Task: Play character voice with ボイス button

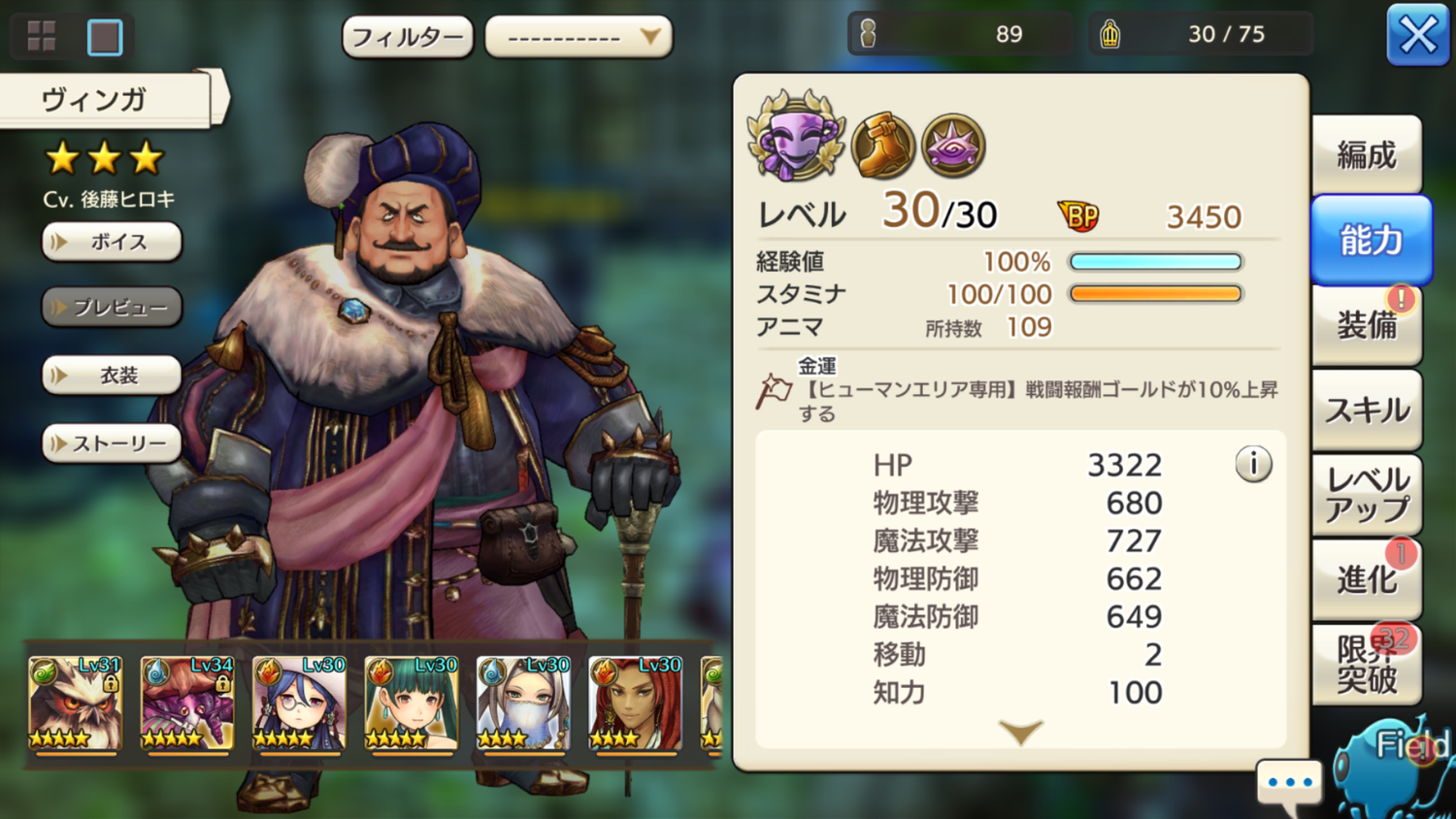Action: 112,242
